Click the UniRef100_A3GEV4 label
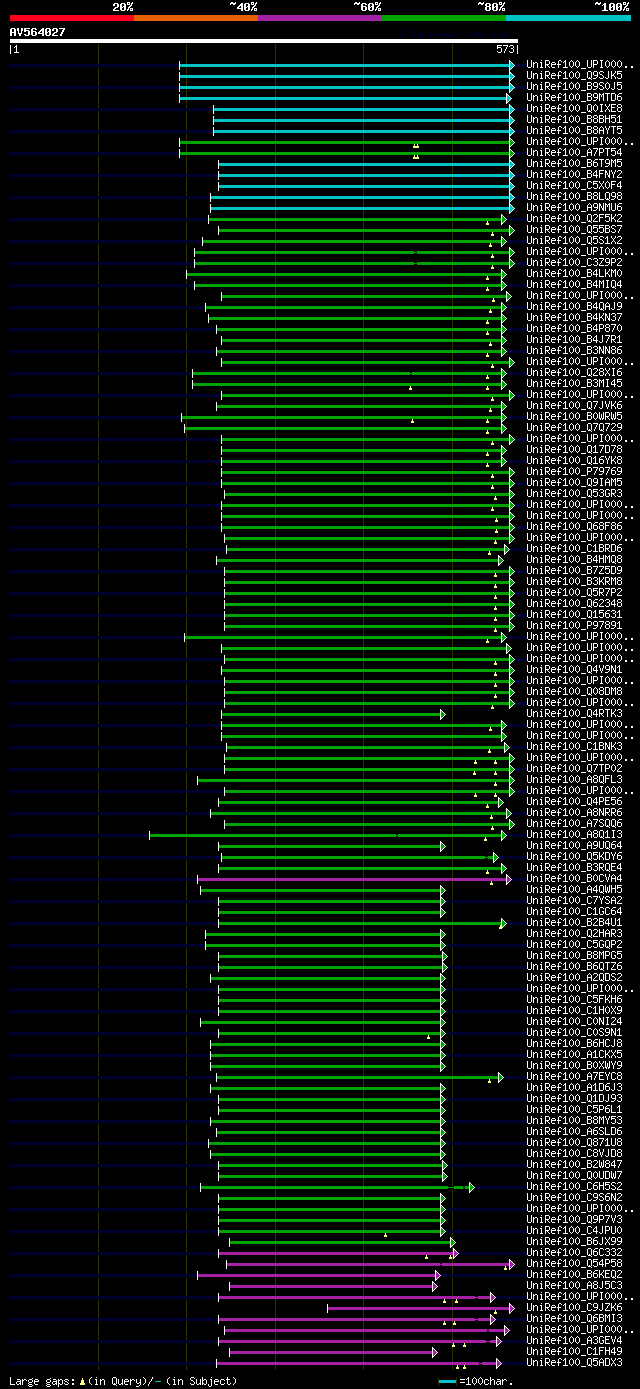This screenshot has height=1389, width=640. tap(575, 1340)
